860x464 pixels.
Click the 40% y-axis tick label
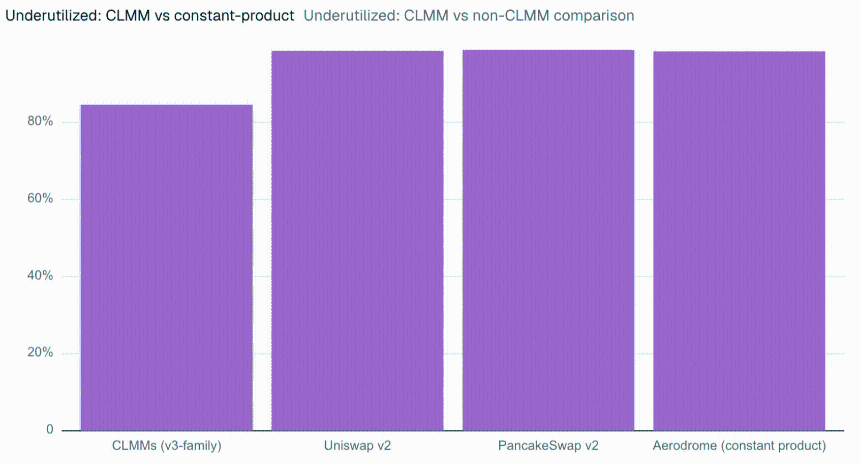[40, 276]
